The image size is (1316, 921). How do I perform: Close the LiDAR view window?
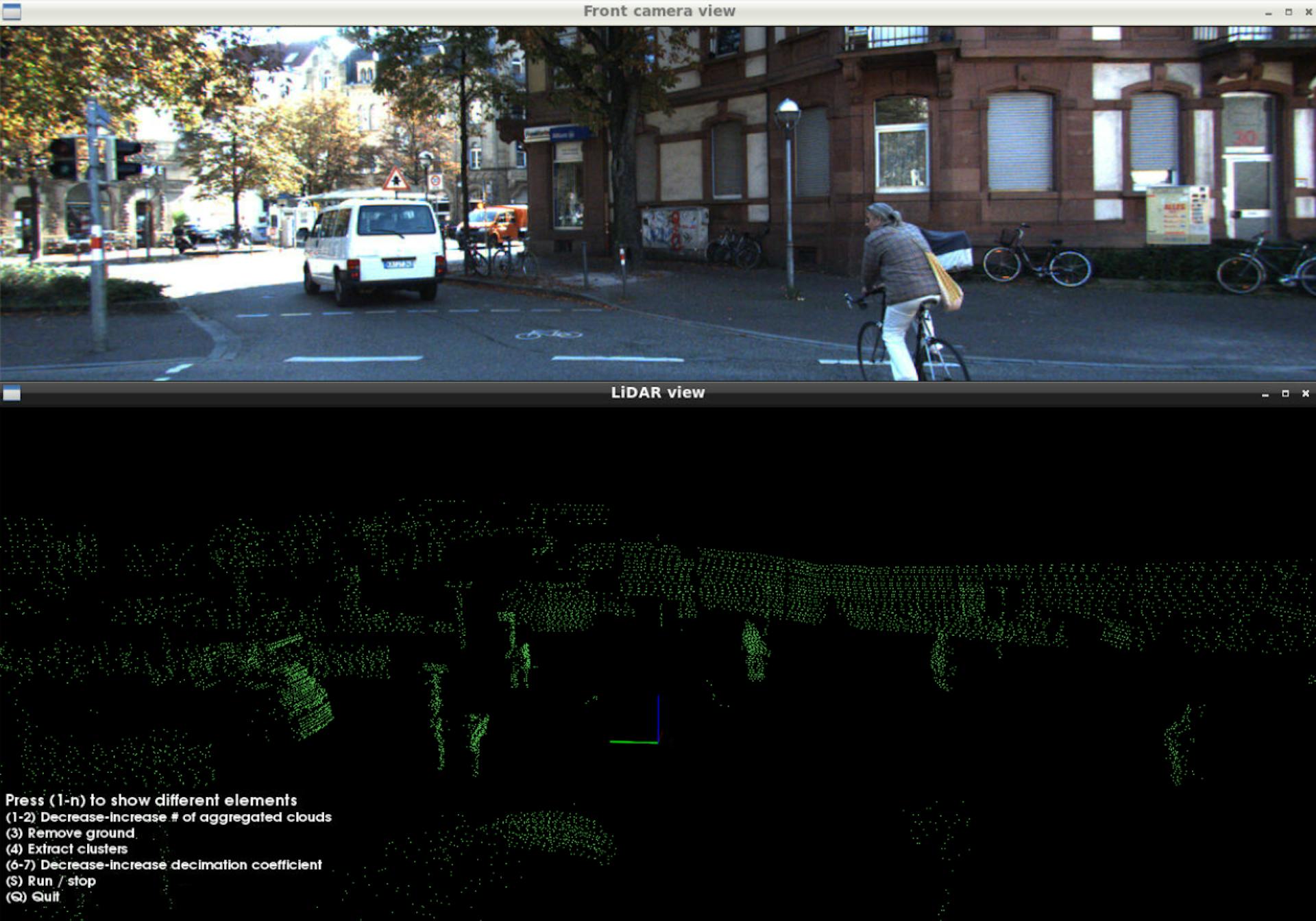1306,393
